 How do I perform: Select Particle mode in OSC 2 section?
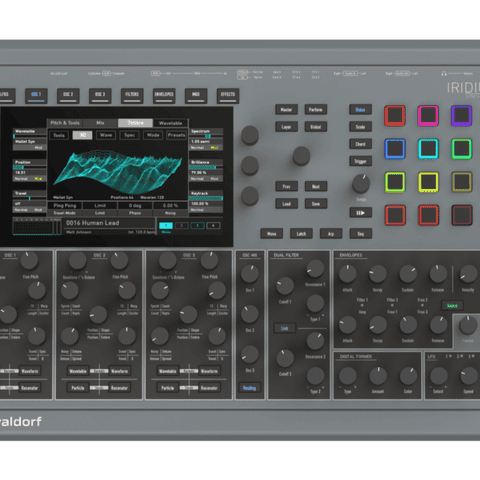78,388
